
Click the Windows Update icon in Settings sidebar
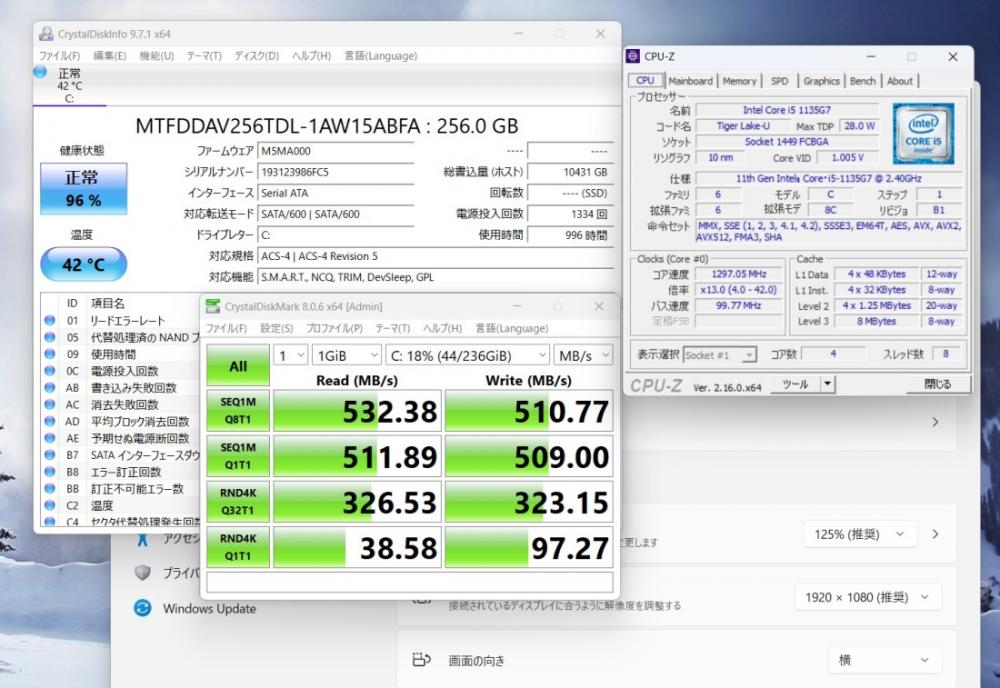[x=143, y=608]
